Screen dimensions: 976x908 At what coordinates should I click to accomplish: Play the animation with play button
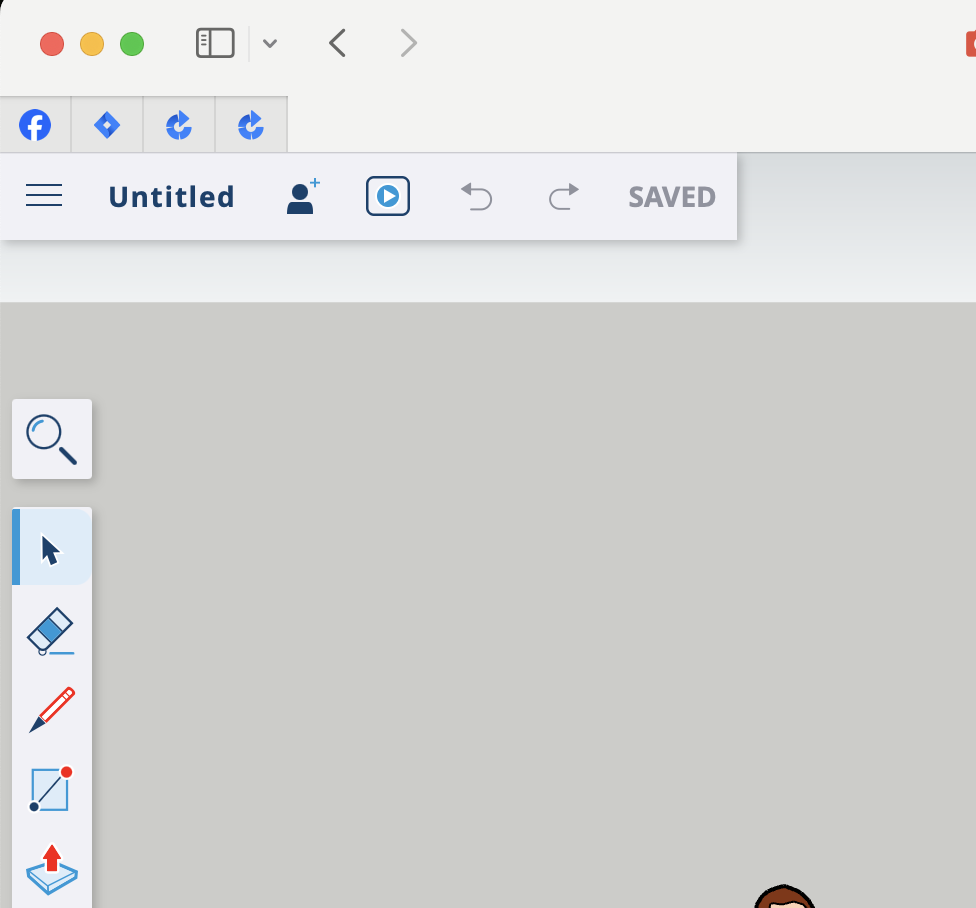(387, 196)
